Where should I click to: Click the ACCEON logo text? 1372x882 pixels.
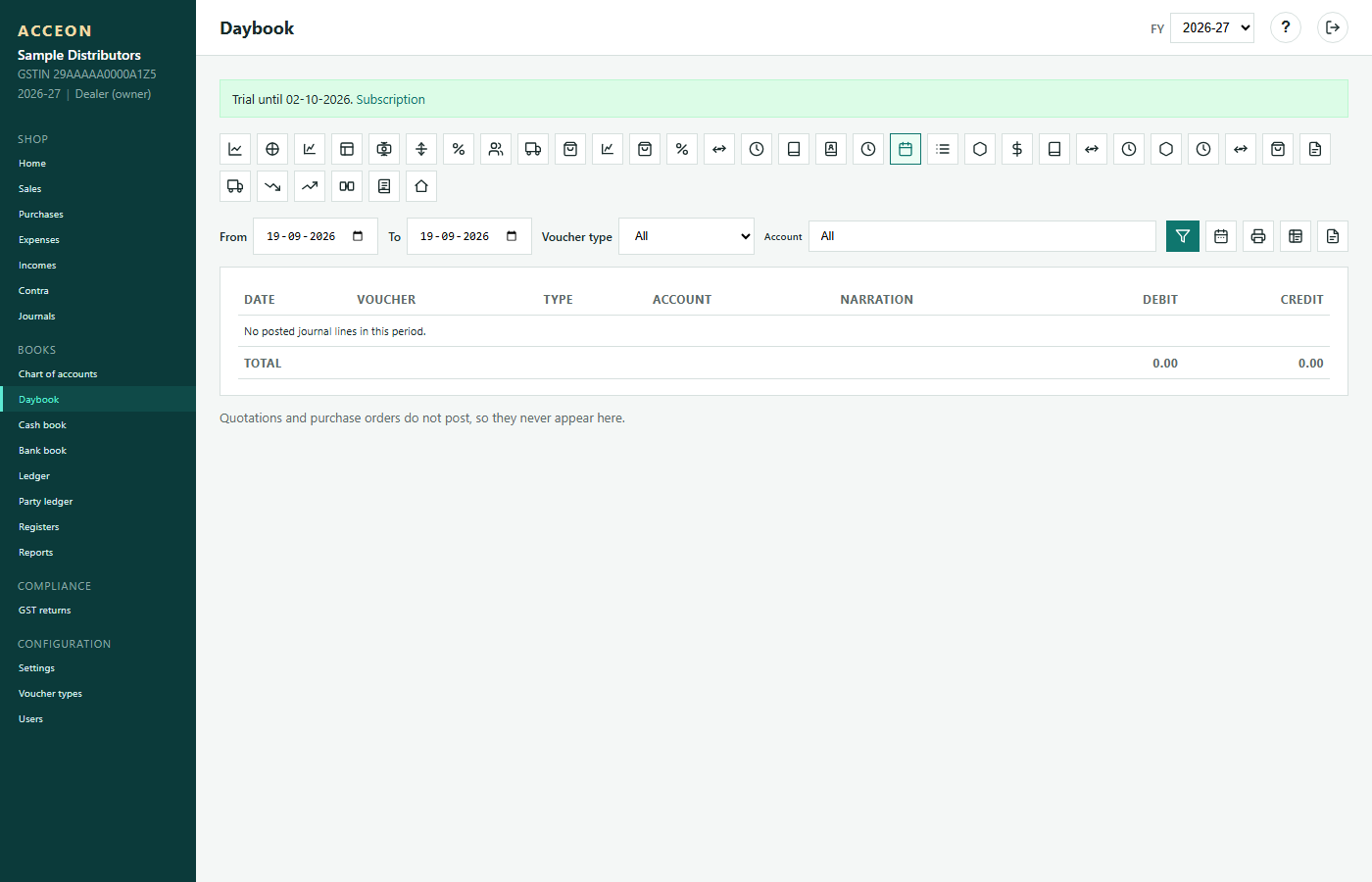pyautogui.click(x=55, y=30)
